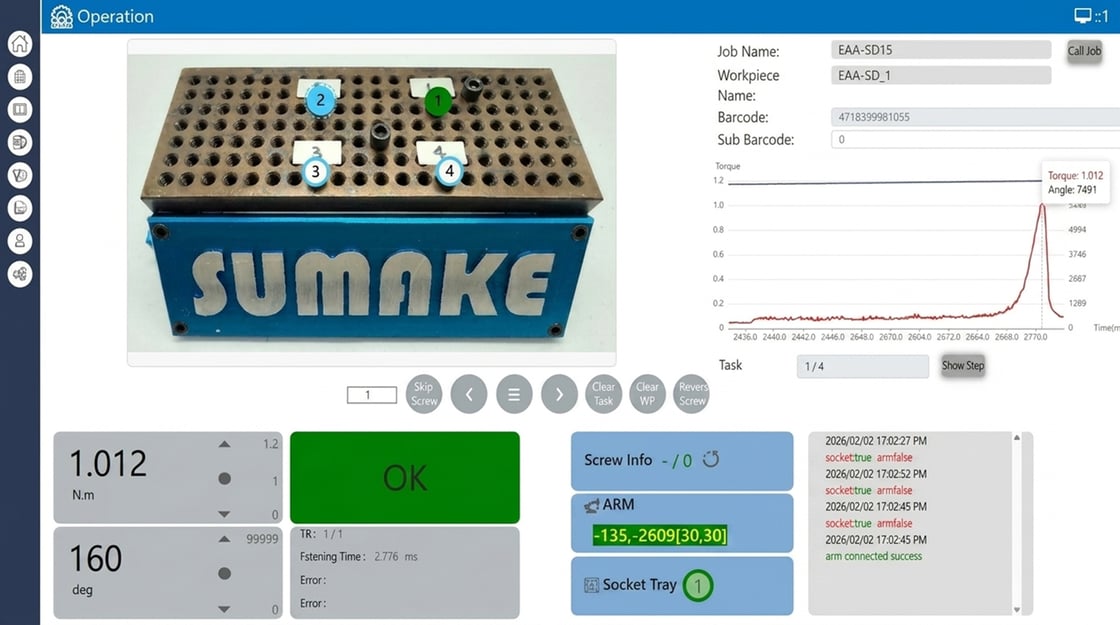
Task: Click the Socket Tray icon
Action: 591,586
